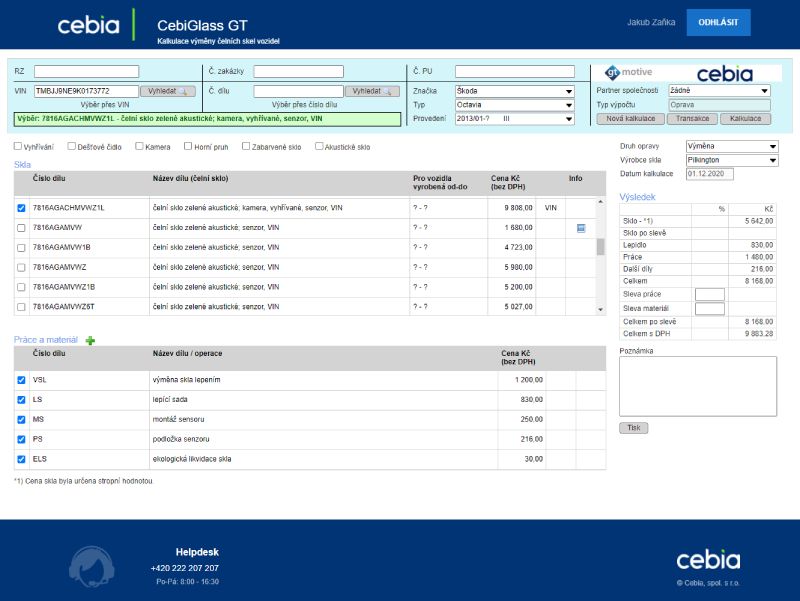Click the GT motive logo
Viewport: 800px width, 601px height.
click(x=629, y=72)
